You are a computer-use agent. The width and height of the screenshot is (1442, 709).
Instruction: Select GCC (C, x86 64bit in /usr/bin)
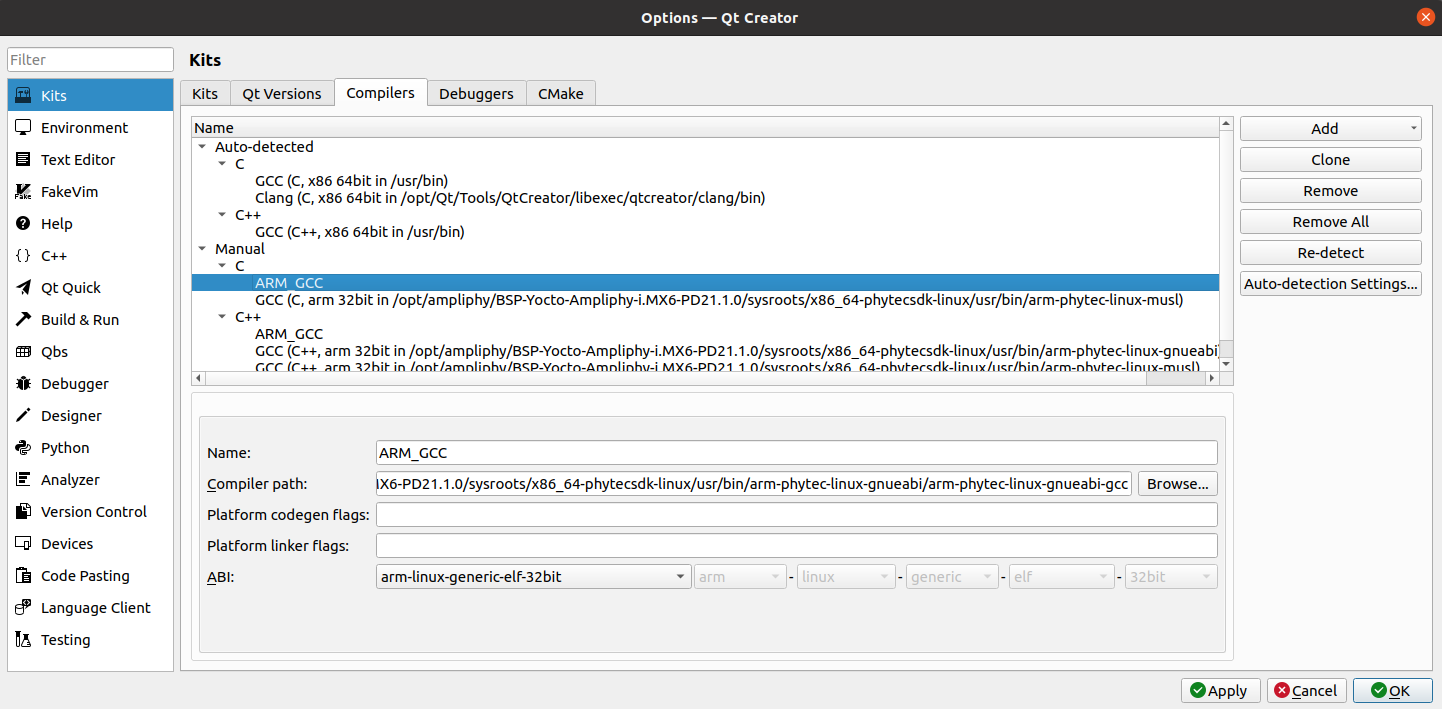pos(351,181)
